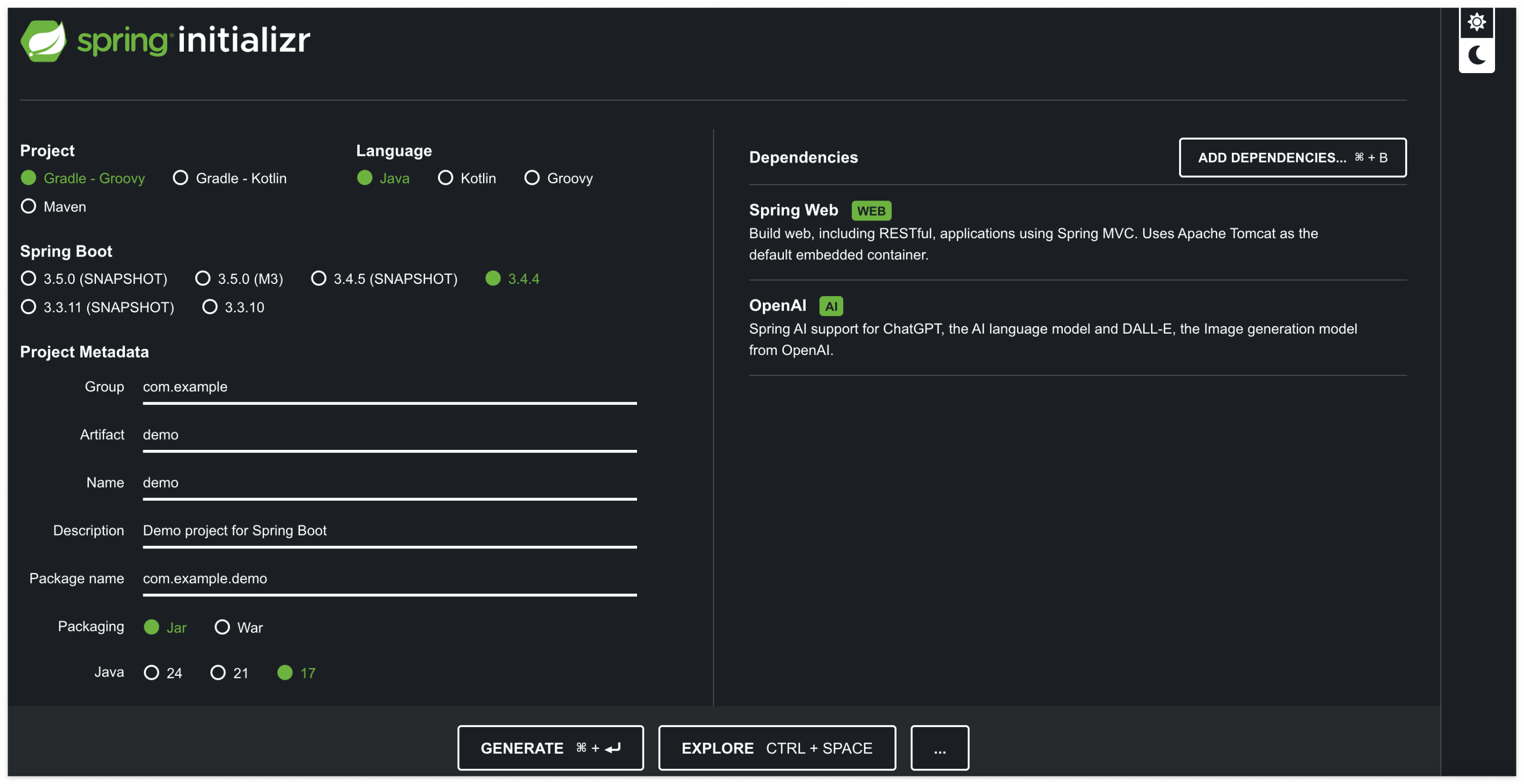The width and height of the screenshot is (1524, 784).
Task: Click the Package name field
Action: tap(389, 578)
